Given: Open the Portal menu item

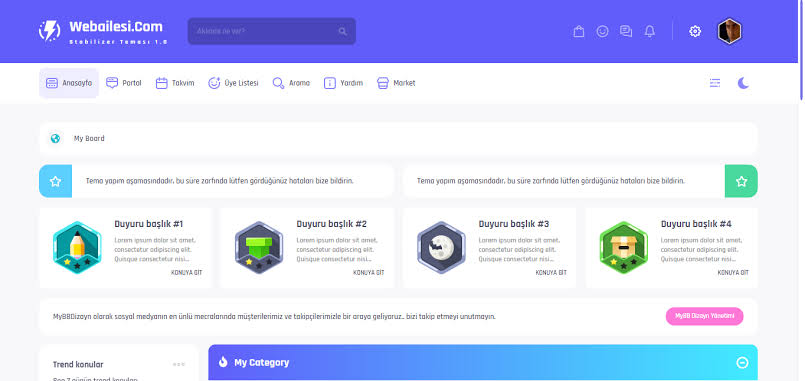Looking at the screenshot, I should (x=124, y=83).
